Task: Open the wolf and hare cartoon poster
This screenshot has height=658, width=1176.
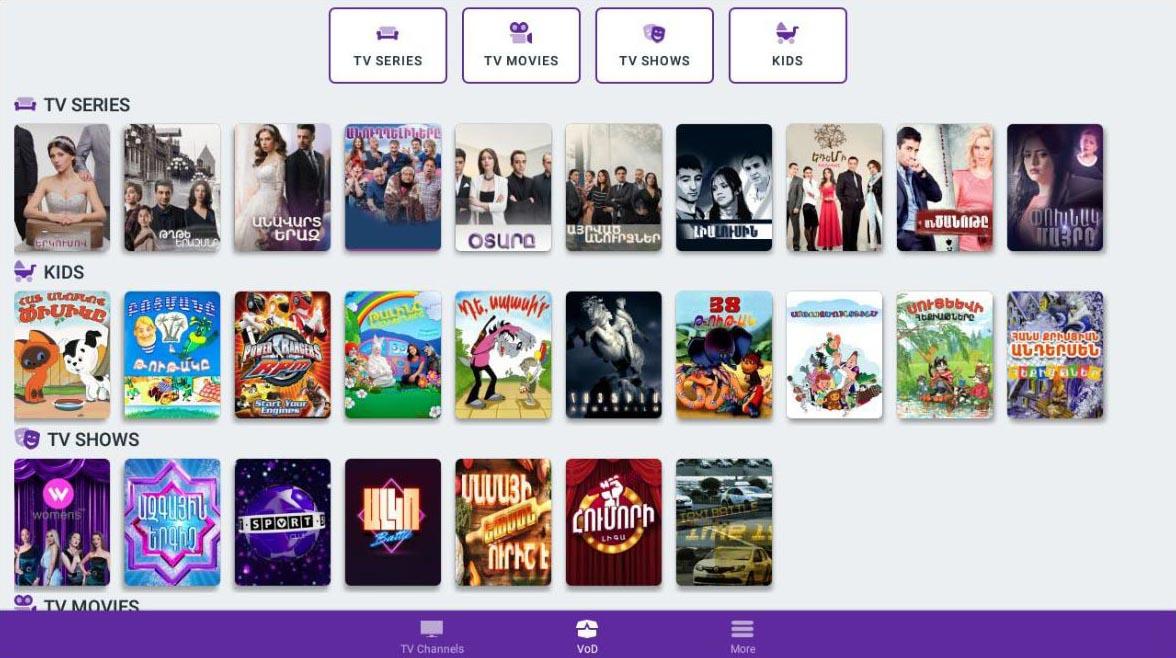Action: (503, 355)
